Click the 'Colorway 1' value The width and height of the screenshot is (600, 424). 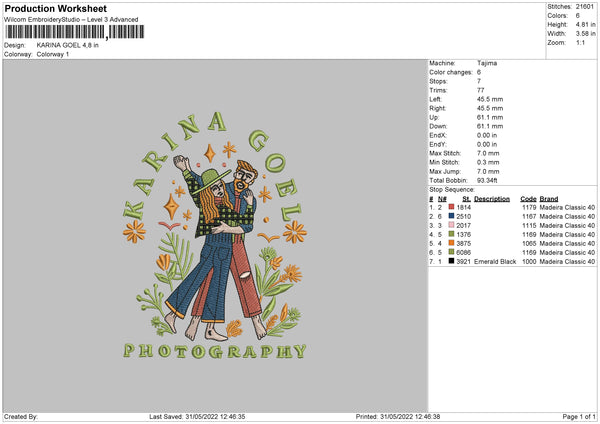[x=53, y=54]
